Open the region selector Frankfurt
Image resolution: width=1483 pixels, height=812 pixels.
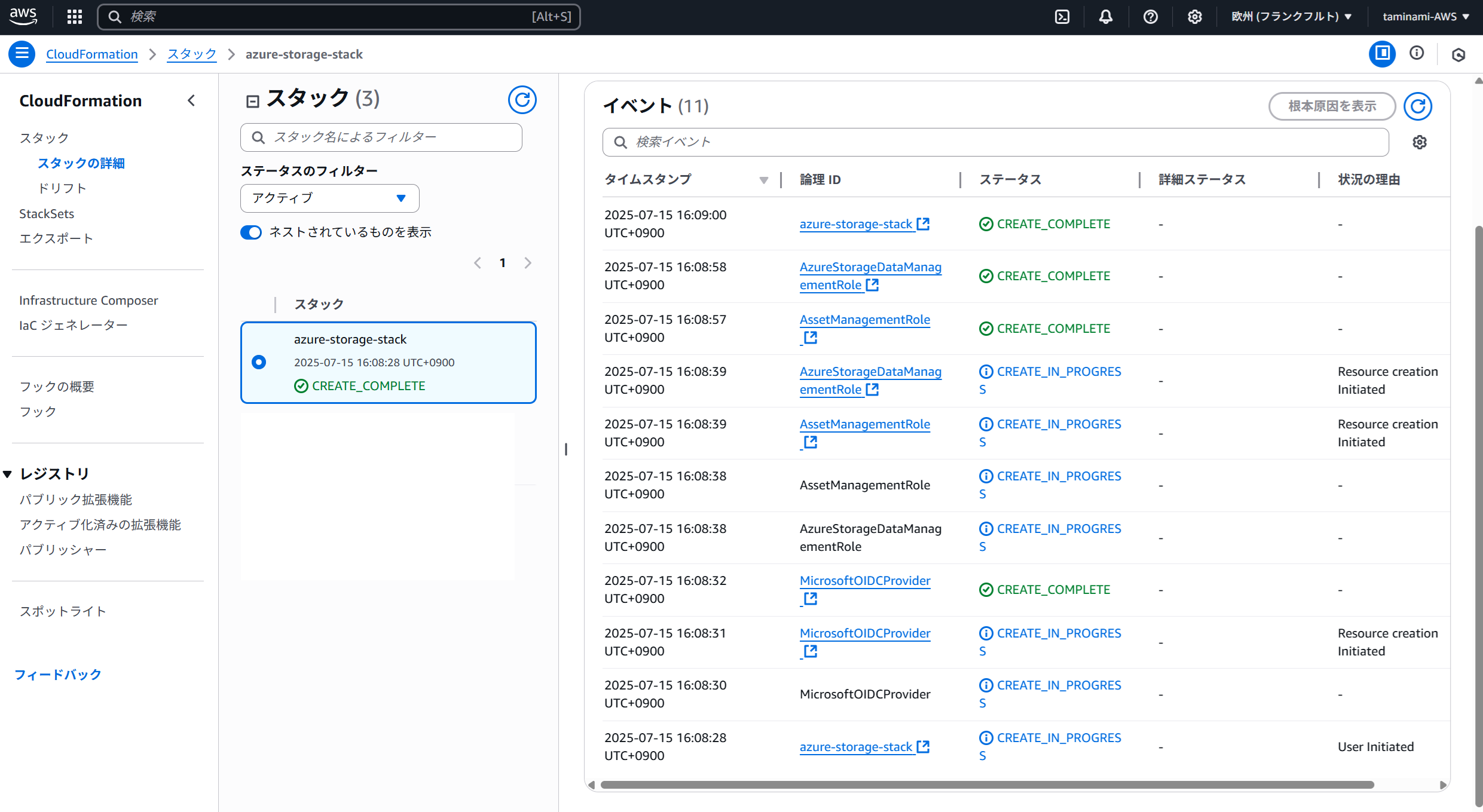(x=1292, y=17)
